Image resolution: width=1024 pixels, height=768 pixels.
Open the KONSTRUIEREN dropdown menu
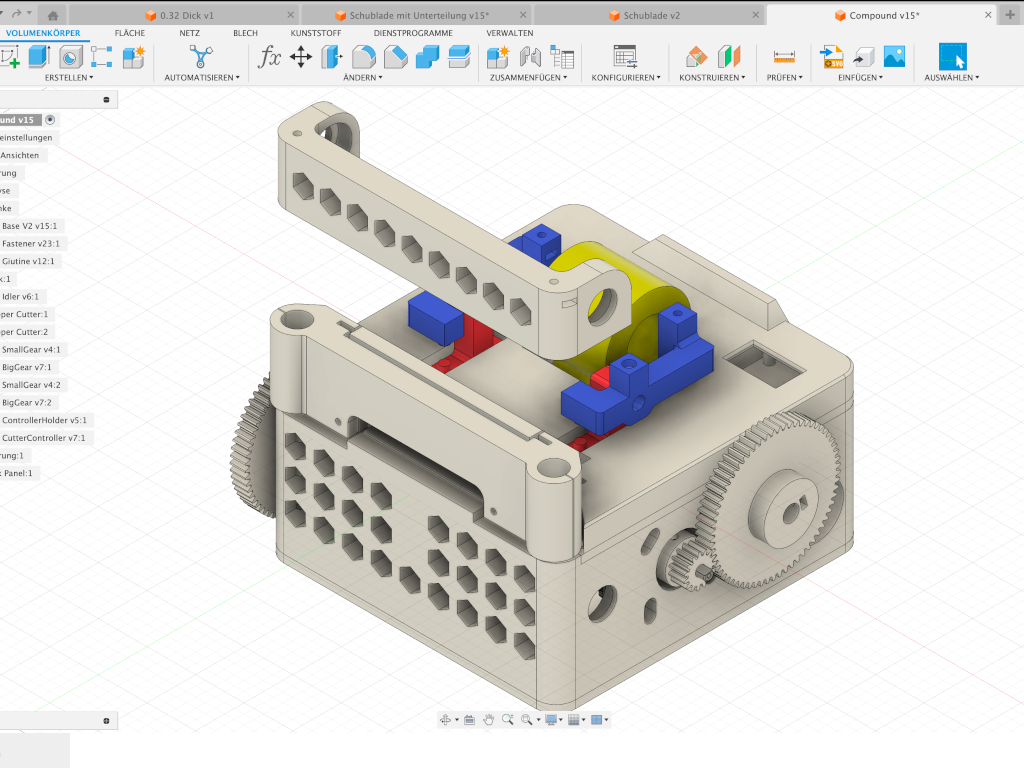coord(712,78)
